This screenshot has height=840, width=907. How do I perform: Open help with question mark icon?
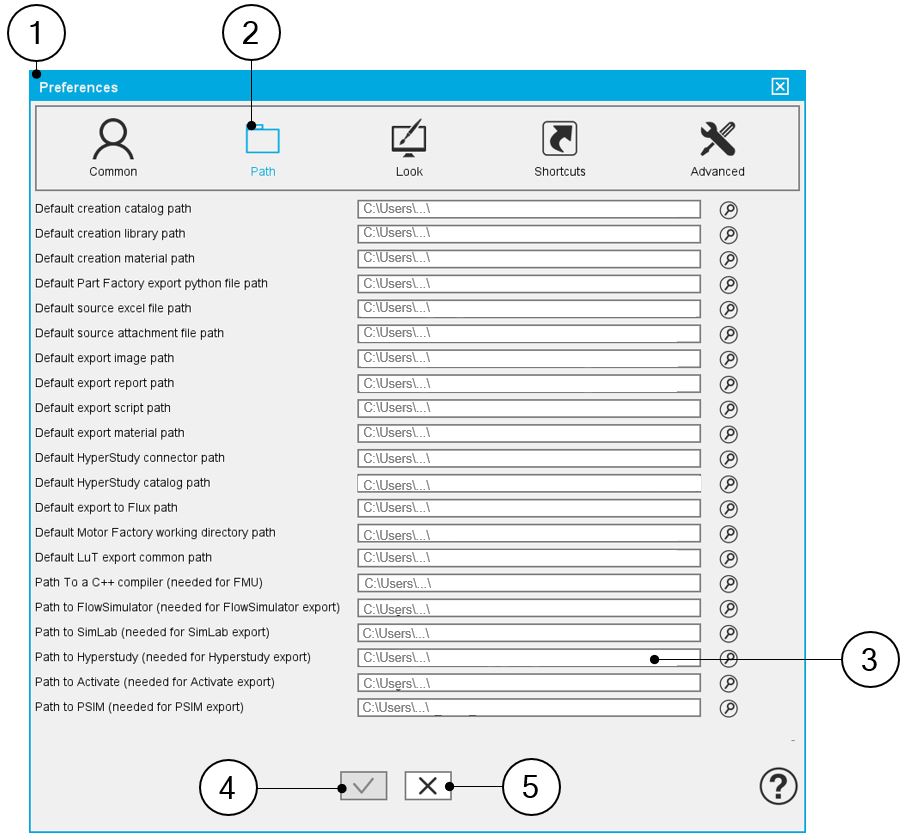778,786
